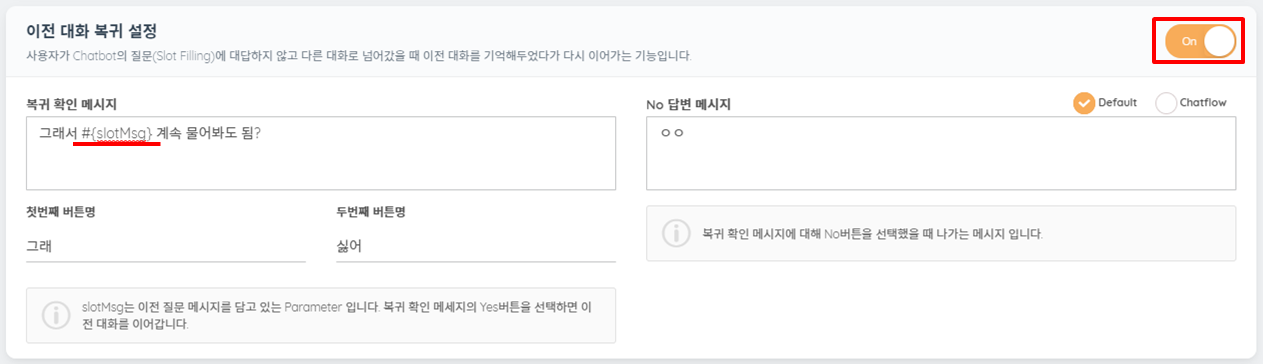Click the info icon in No버튼 notice

[676, 233]
